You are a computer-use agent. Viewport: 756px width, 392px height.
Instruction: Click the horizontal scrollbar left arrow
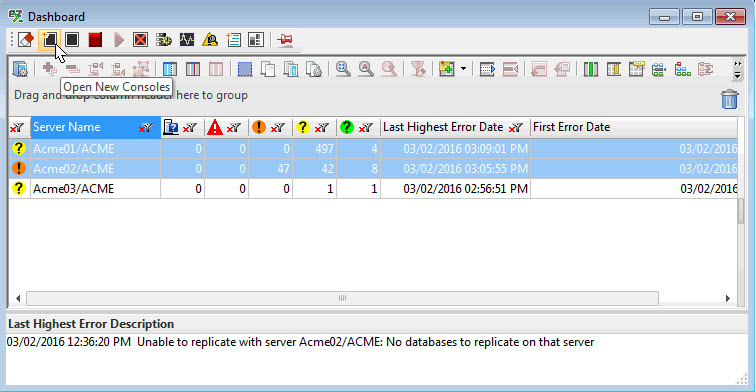[x=18, y=298]
